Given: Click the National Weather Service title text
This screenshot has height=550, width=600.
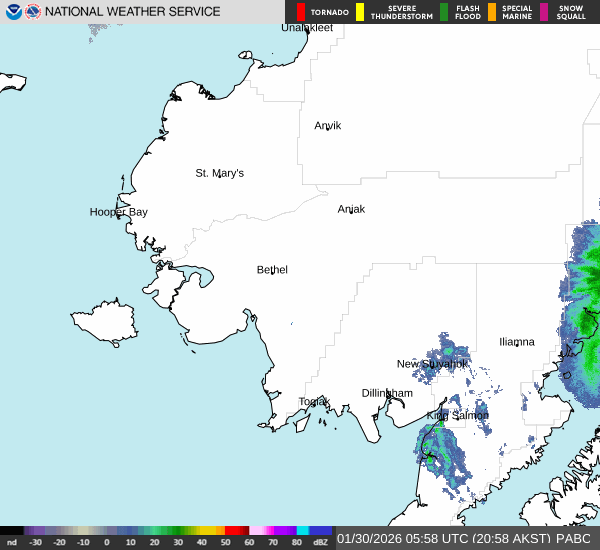Looking at the screenshot, I should point(133,12).
